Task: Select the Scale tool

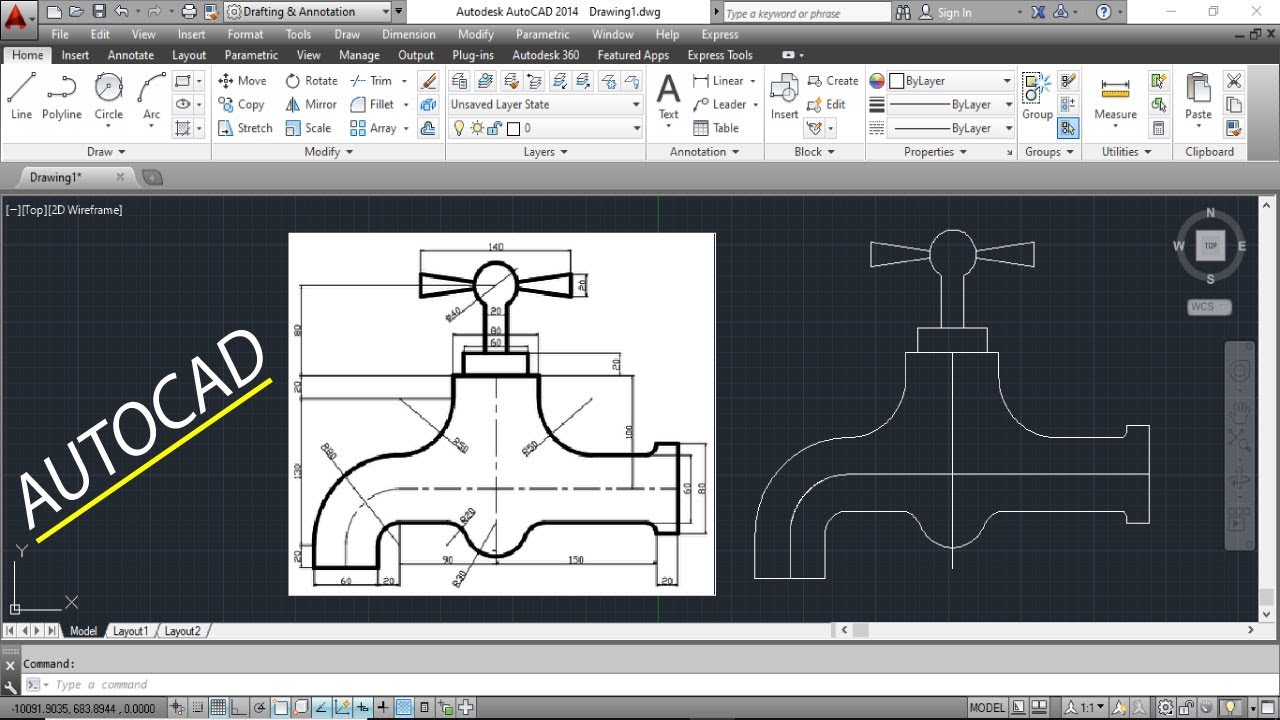Action: (308, 128)
